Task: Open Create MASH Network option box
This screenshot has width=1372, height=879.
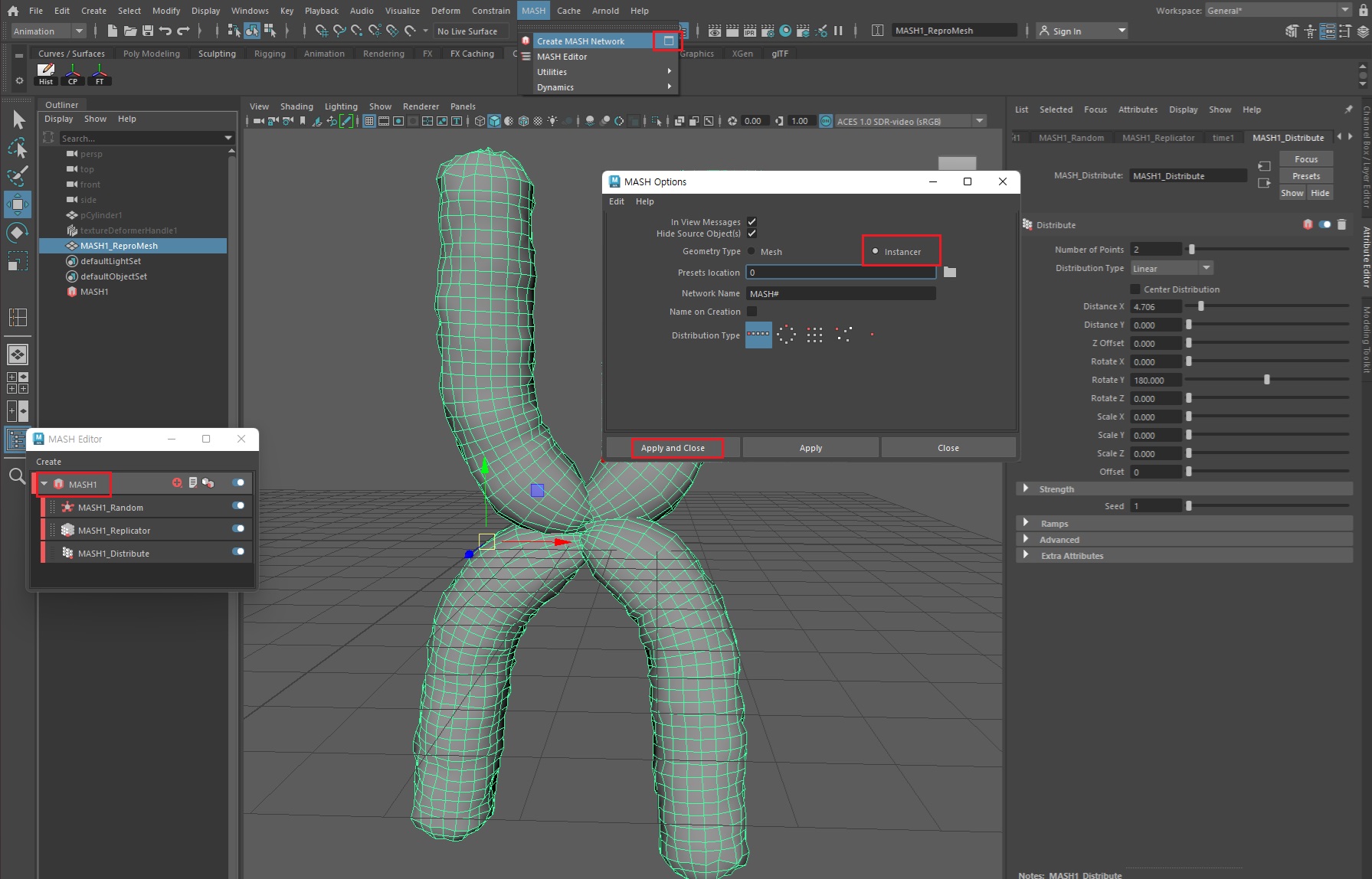Action: coord(669,41)
